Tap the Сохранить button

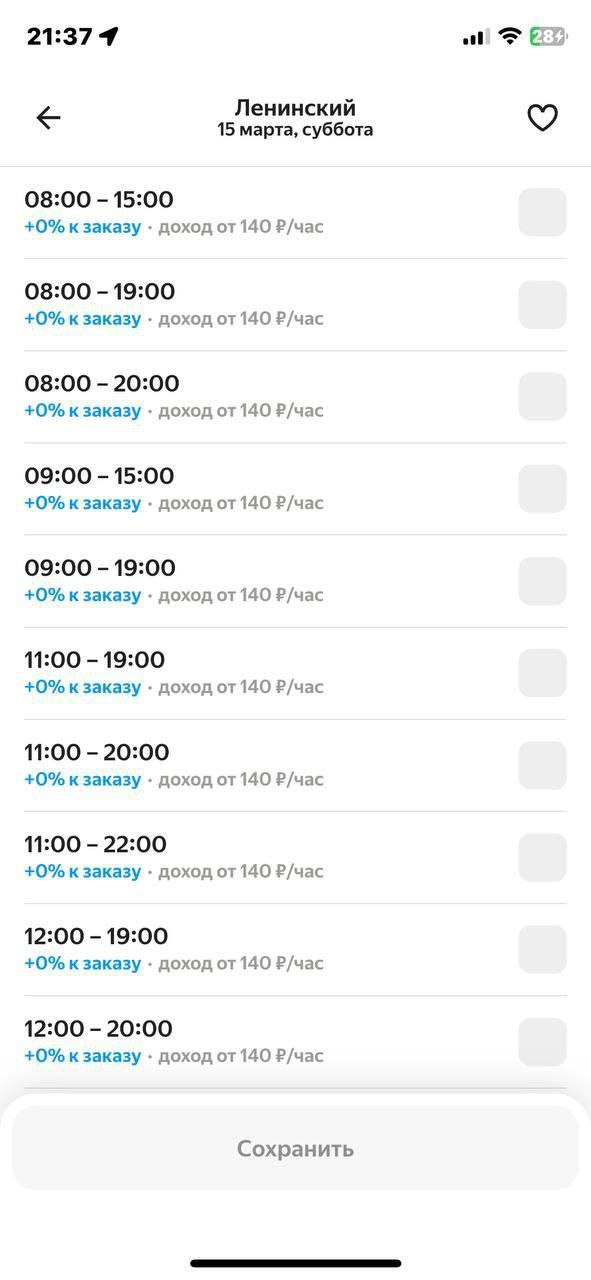[295, 1148]
